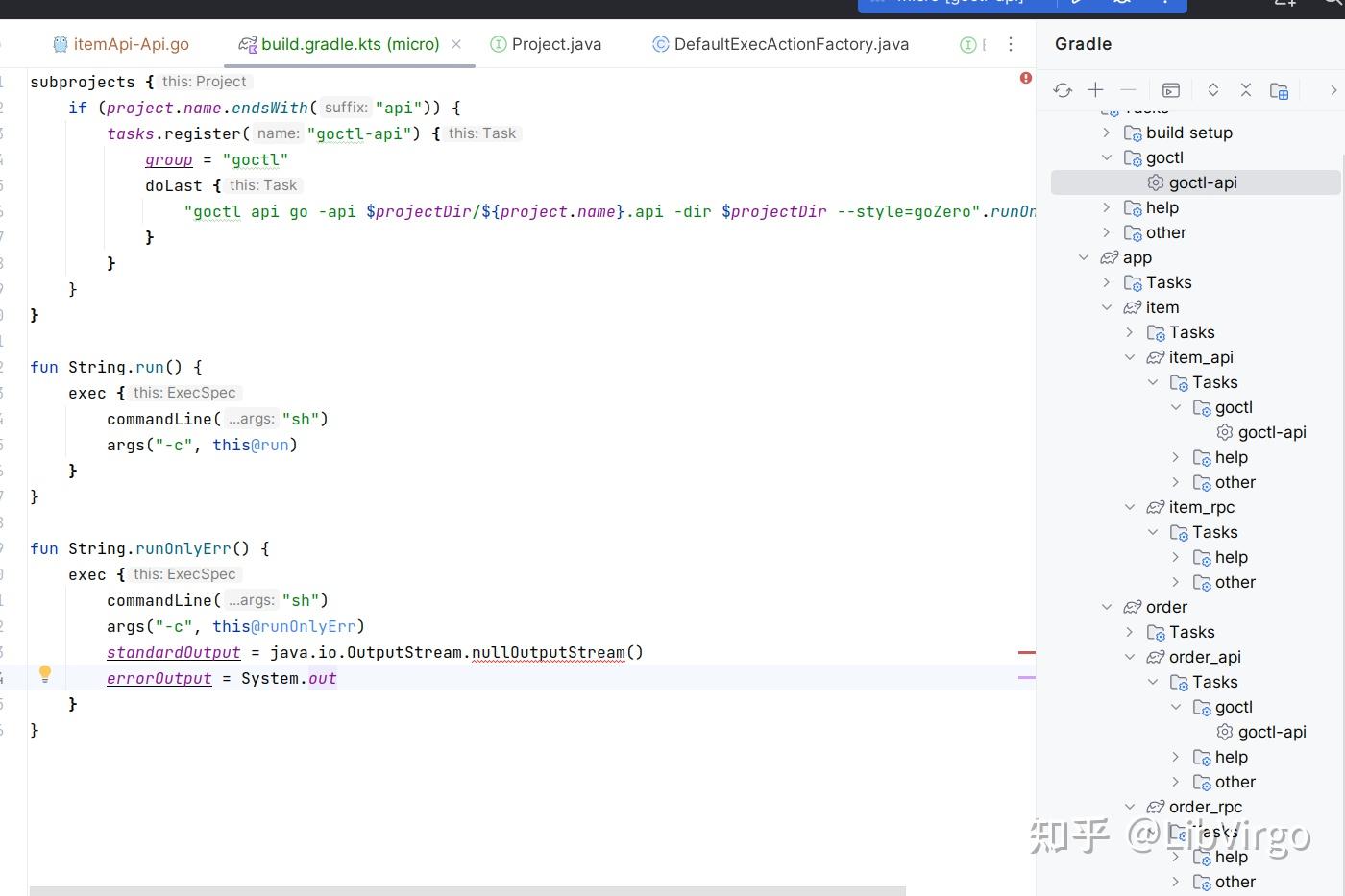Collapse the item project node
1345x896 pixels.
[1107, 307]
